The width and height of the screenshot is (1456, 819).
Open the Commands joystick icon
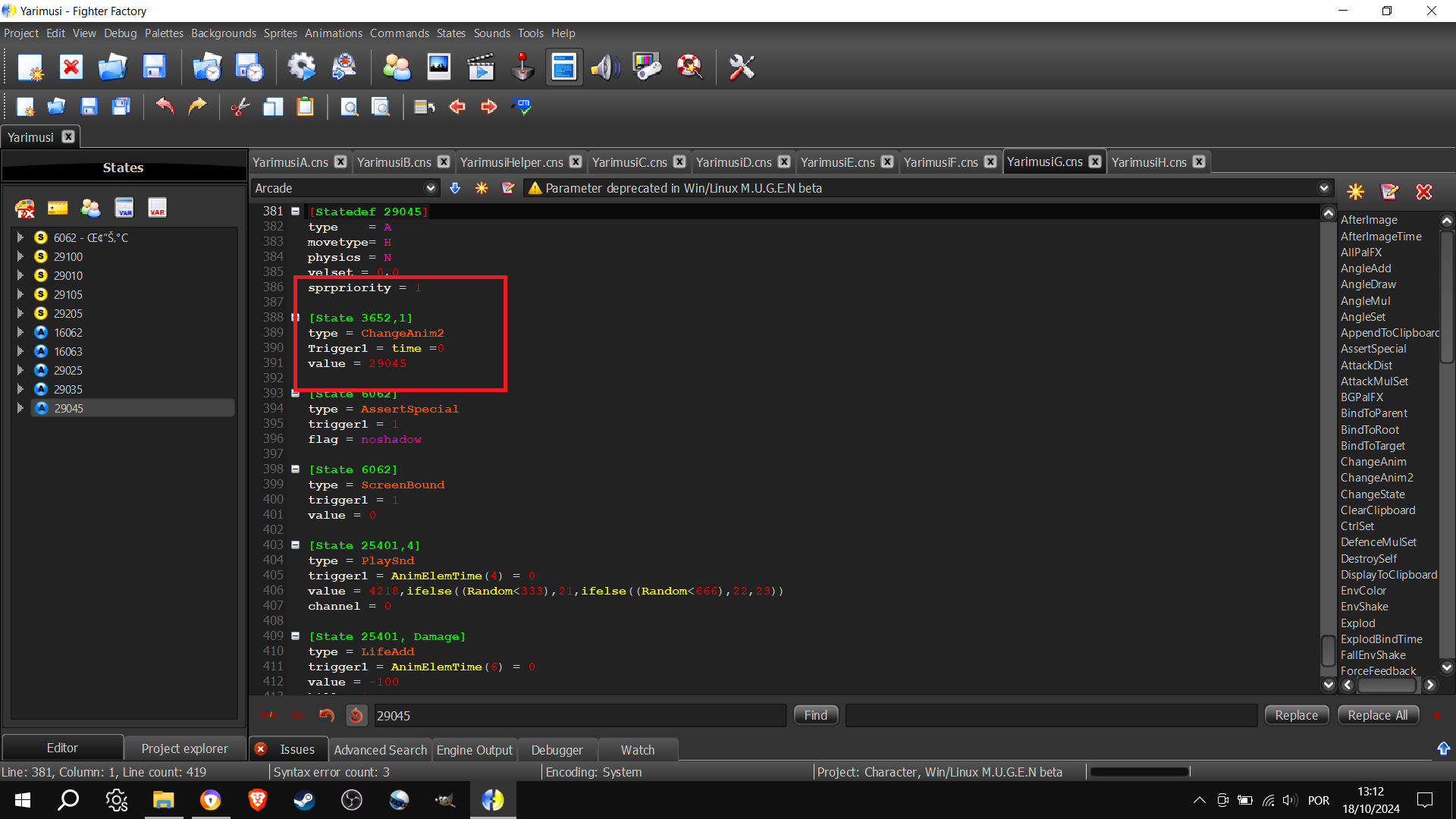(522, 67)
